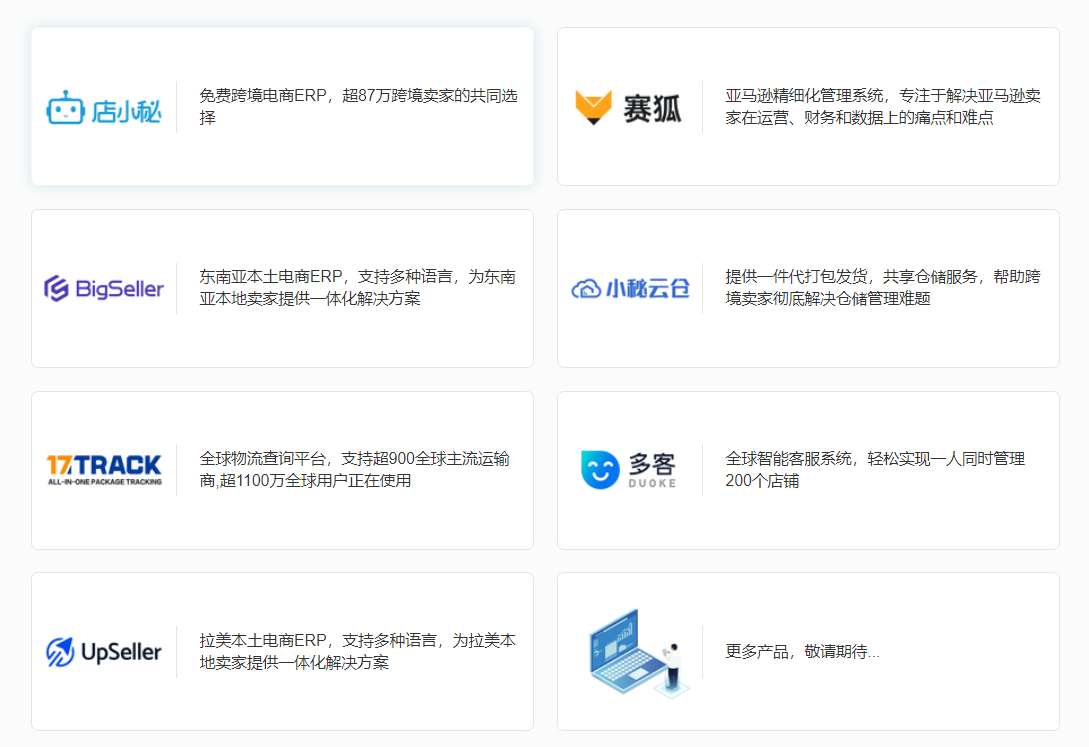Select the 提供一件代打包发货 description text
The height and width of the screenshot is (747, 1089).
pos(883,288)
